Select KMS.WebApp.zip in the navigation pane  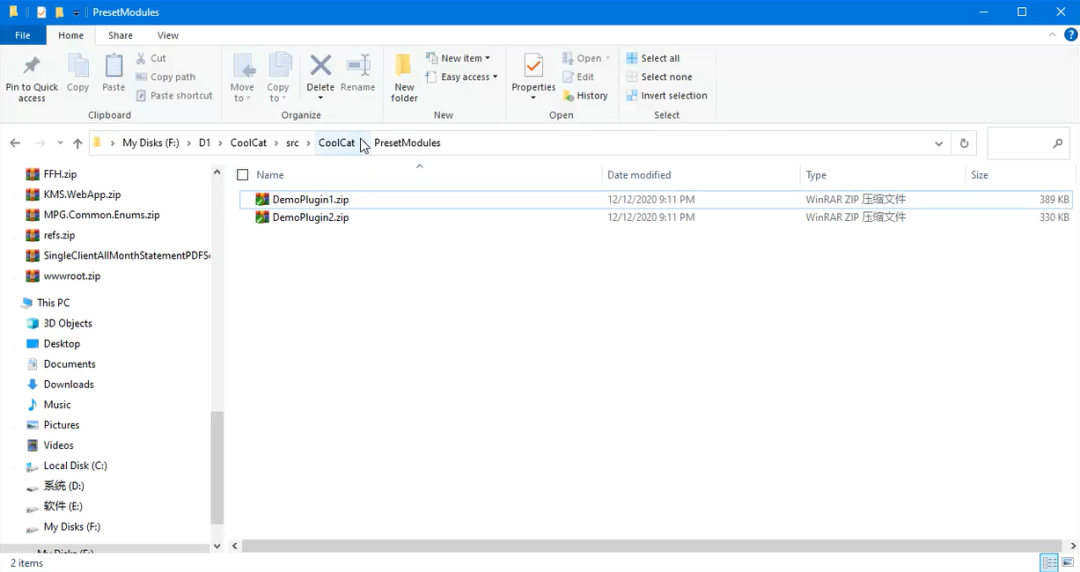(x=82, y=194)
